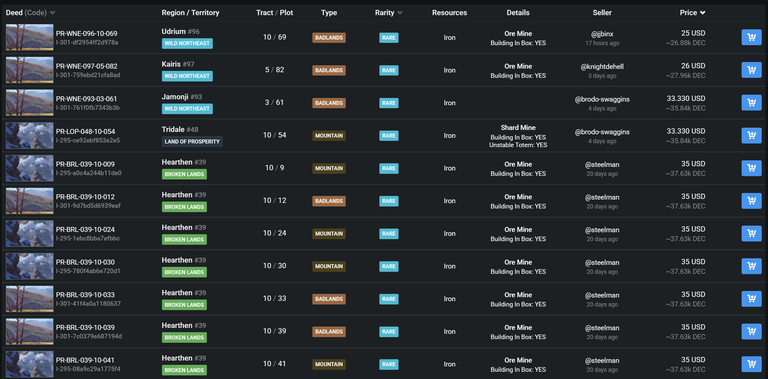The height and width of the screenshot is (379, 768).
Task: Sort by Region / Territory header
Action: (191, 13)
